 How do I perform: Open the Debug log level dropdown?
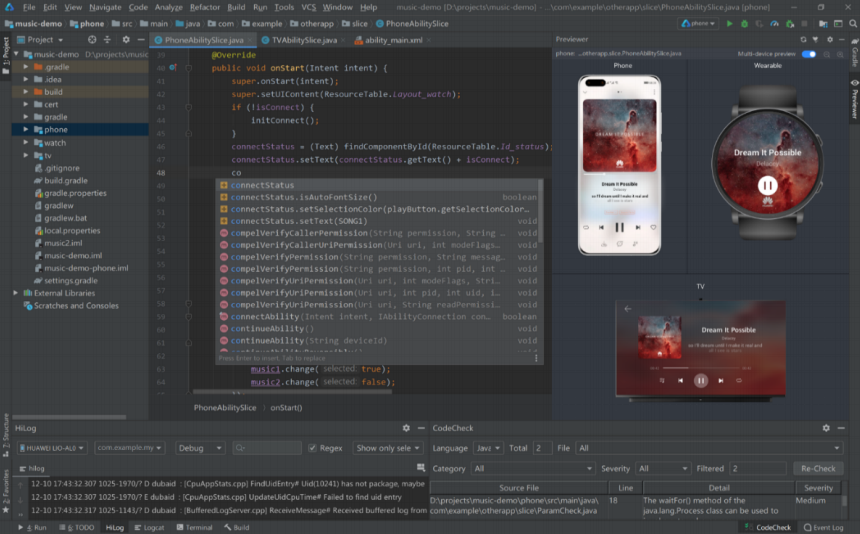[x=200, y=448]
